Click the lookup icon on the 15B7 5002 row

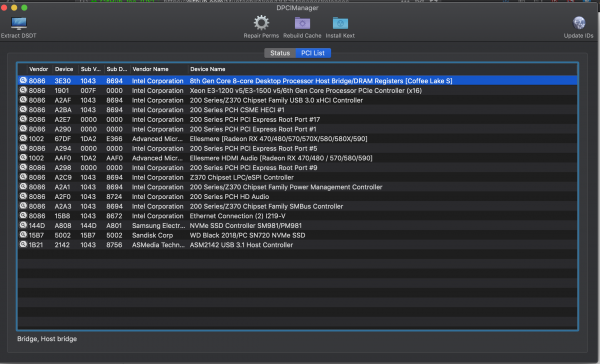(23, 235)
